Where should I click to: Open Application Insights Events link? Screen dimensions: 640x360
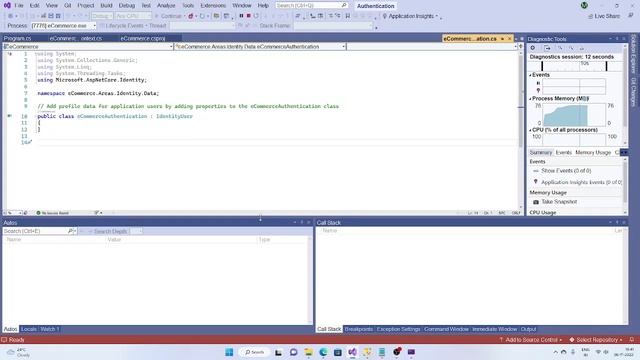point(581,182)
